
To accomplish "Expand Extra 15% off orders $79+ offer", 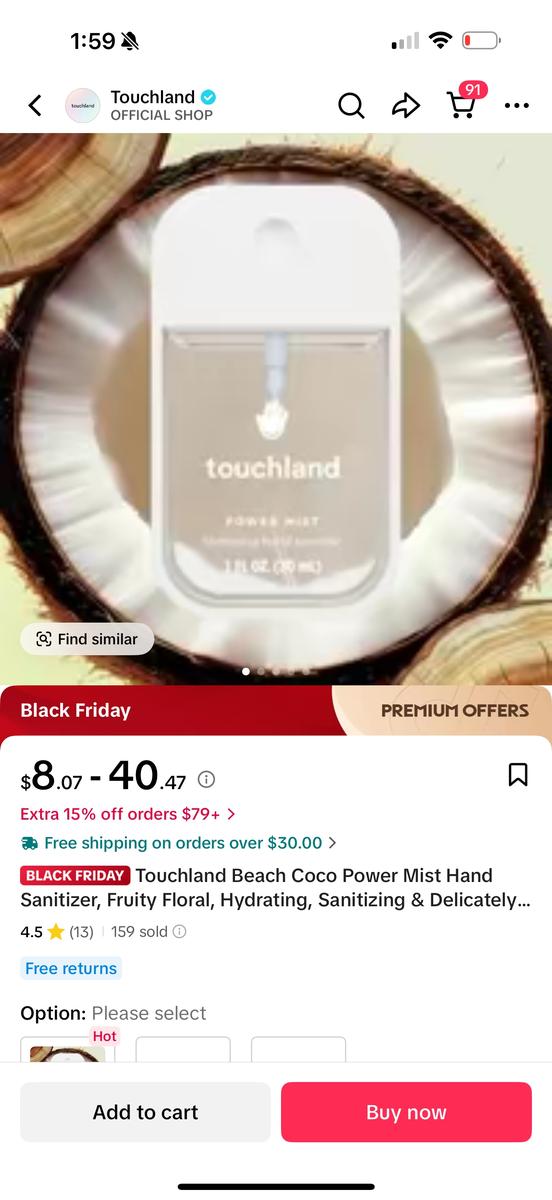I will (x=128, y=814).
